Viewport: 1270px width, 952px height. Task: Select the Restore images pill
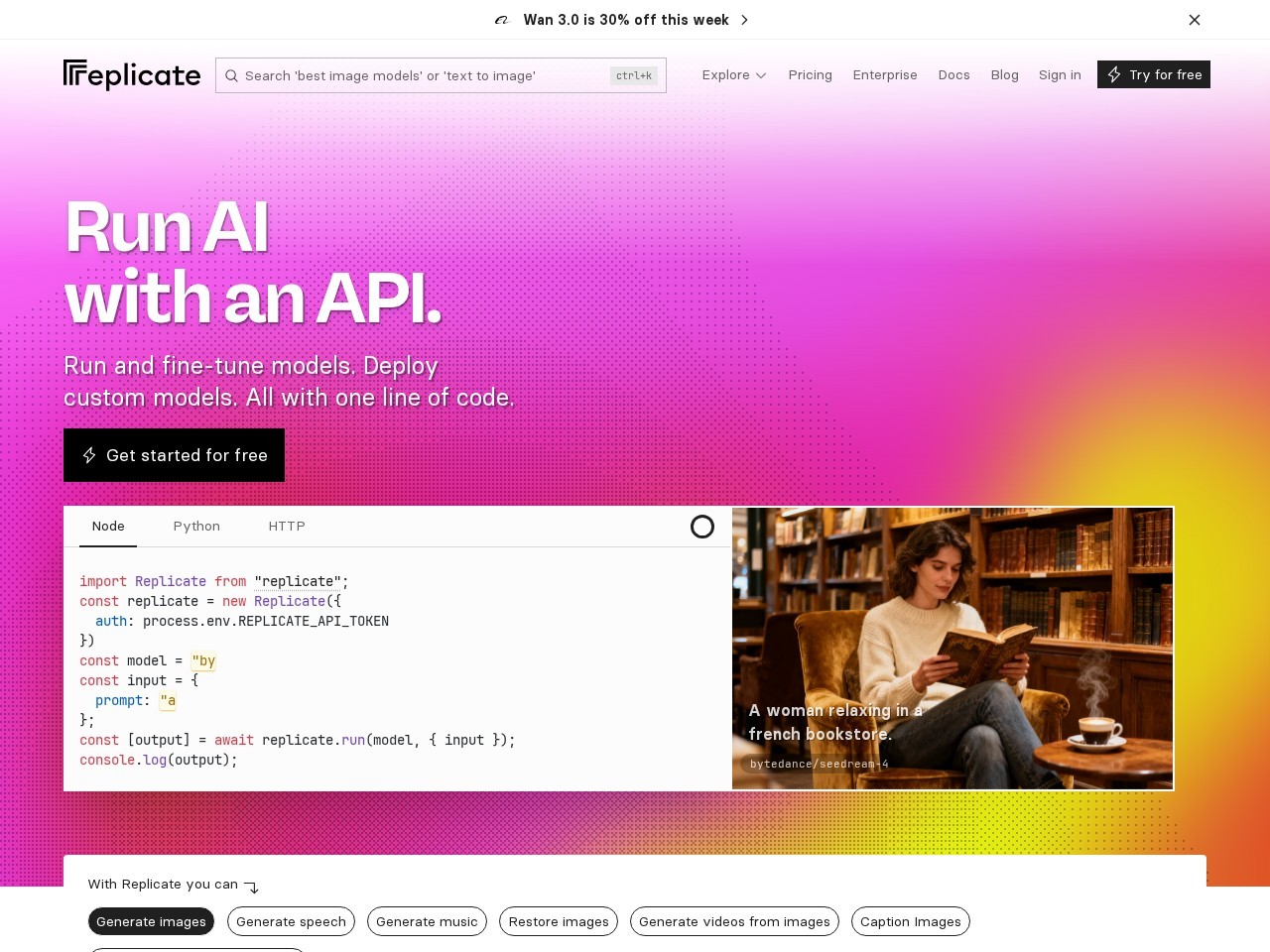(559, 921)
